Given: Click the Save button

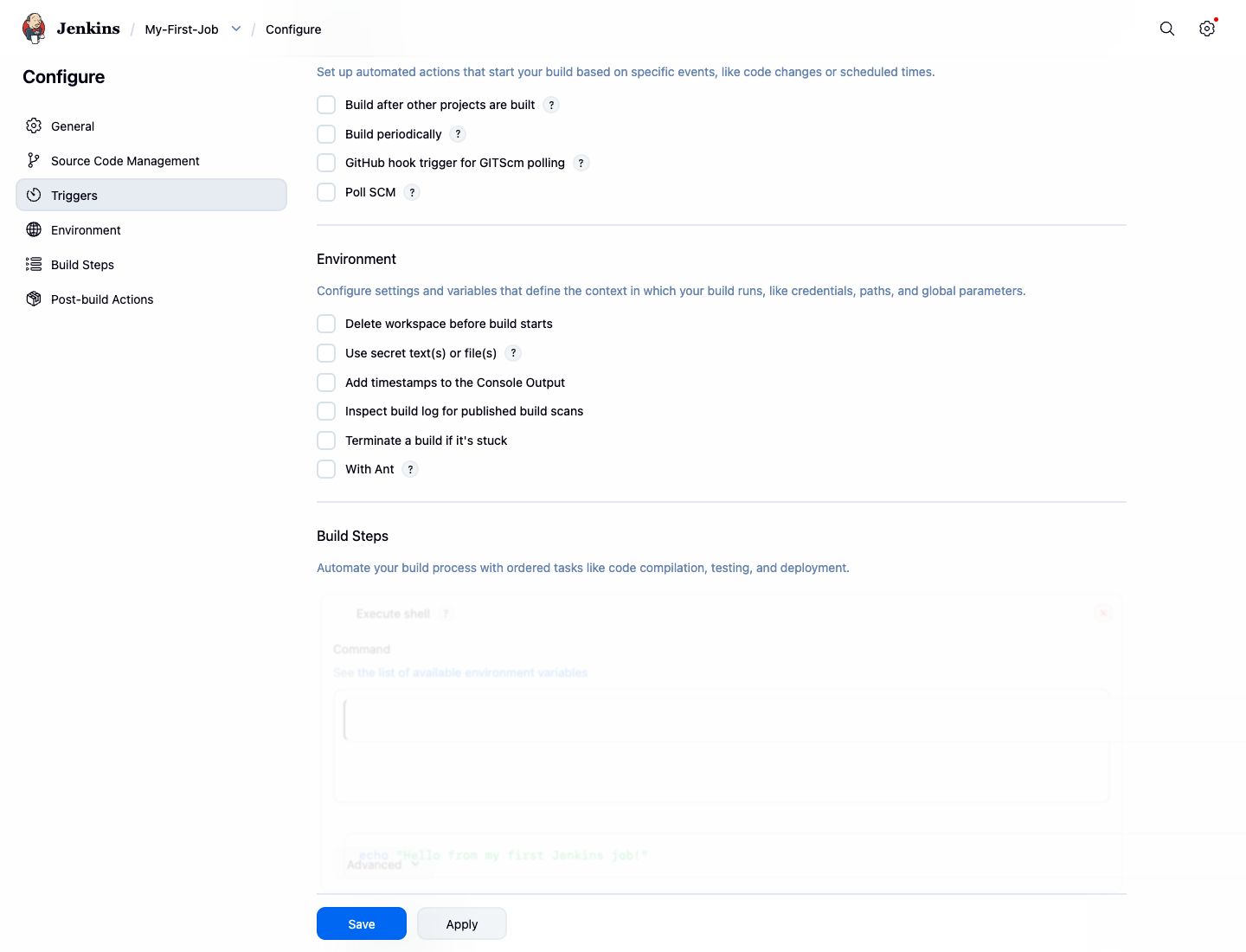Looking at the screenshot, I should [x=362, y=923].
